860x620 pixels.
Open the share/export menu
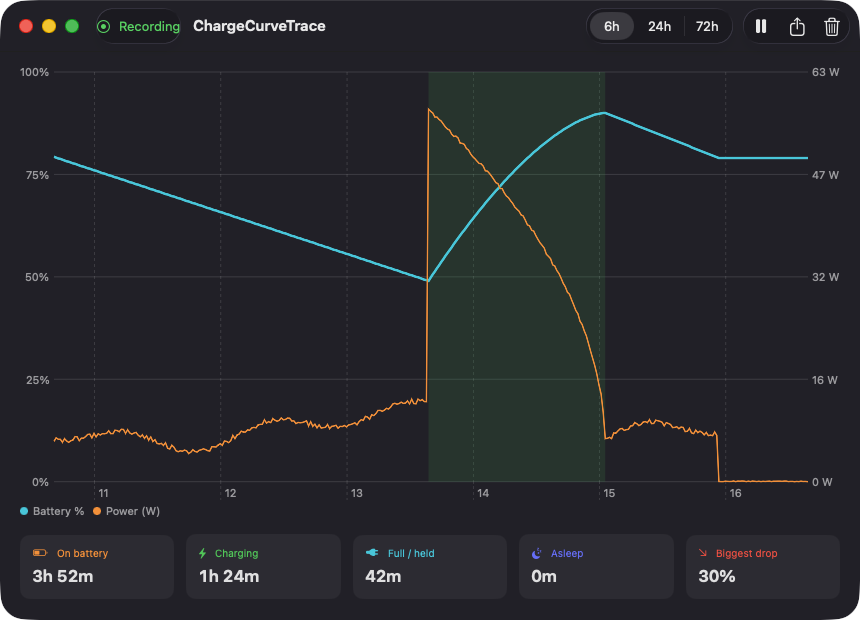point(797,26)
